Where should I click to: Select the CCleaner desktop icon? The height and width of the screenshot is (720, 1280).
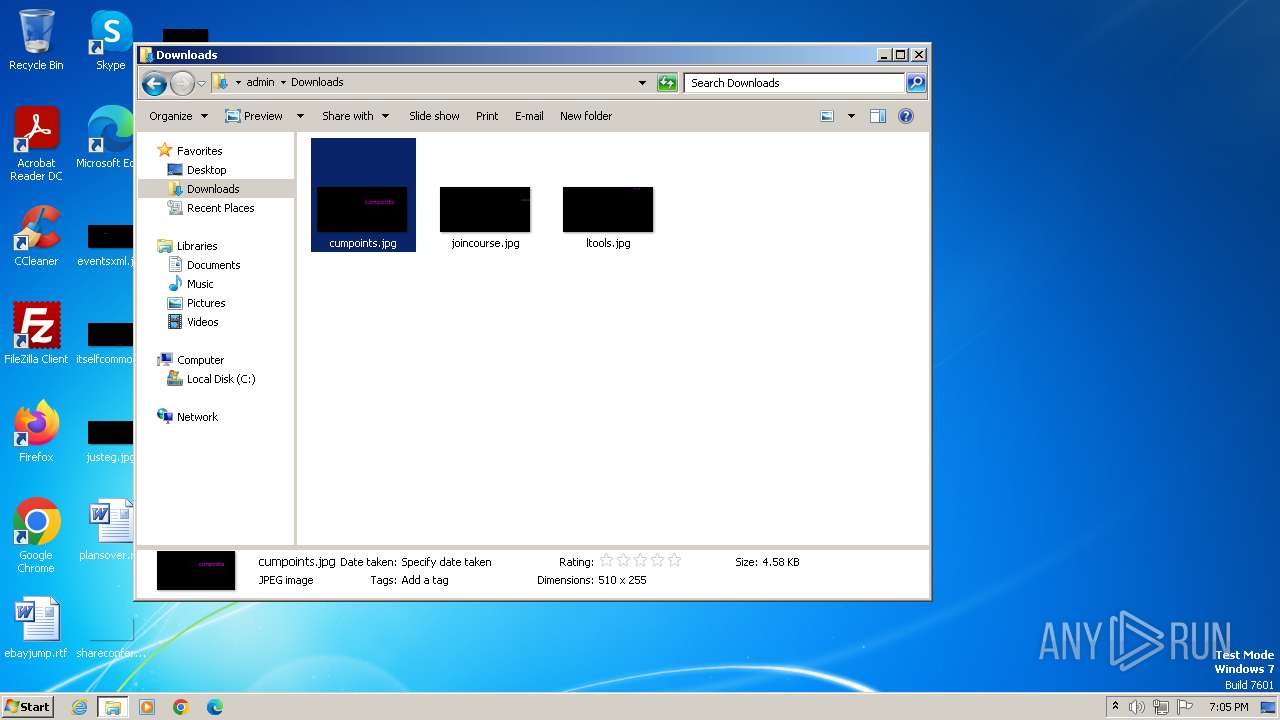(36, 236)
